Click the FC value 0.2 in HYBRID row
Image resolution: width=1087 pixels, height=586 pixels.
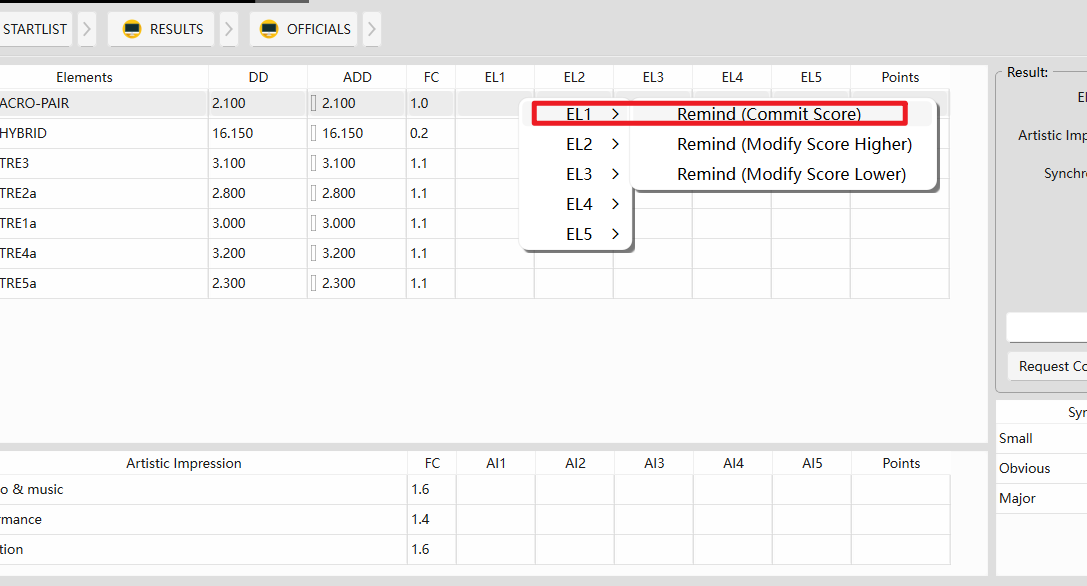[x=419, y=133]
